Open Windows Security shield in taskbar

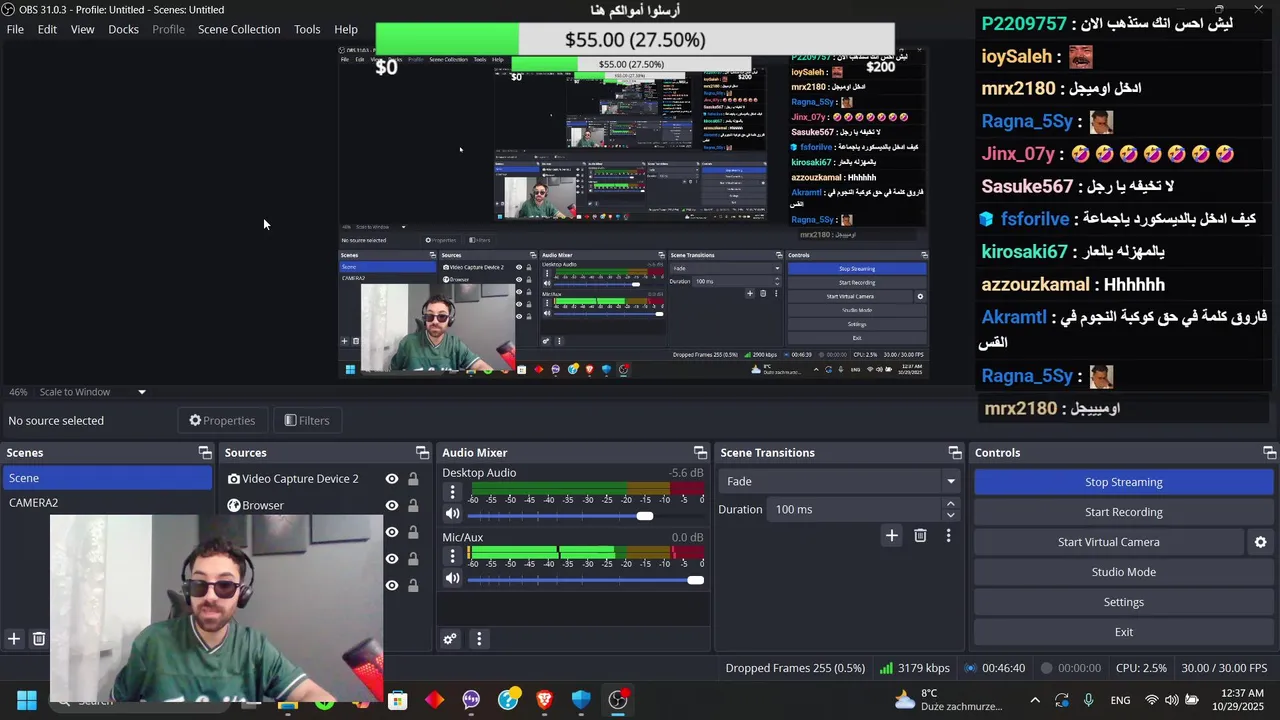pyautogui.click(x=581, y=700)
